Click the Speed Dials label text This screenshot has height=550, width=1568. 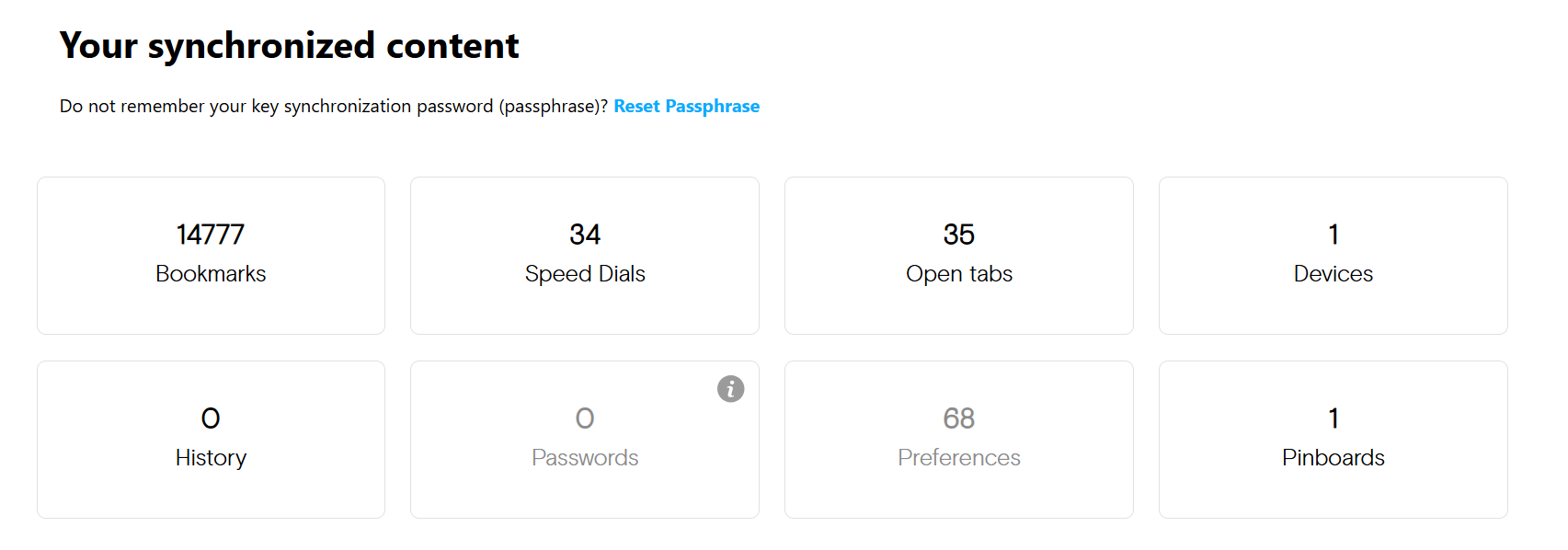(x=585, y=274)
